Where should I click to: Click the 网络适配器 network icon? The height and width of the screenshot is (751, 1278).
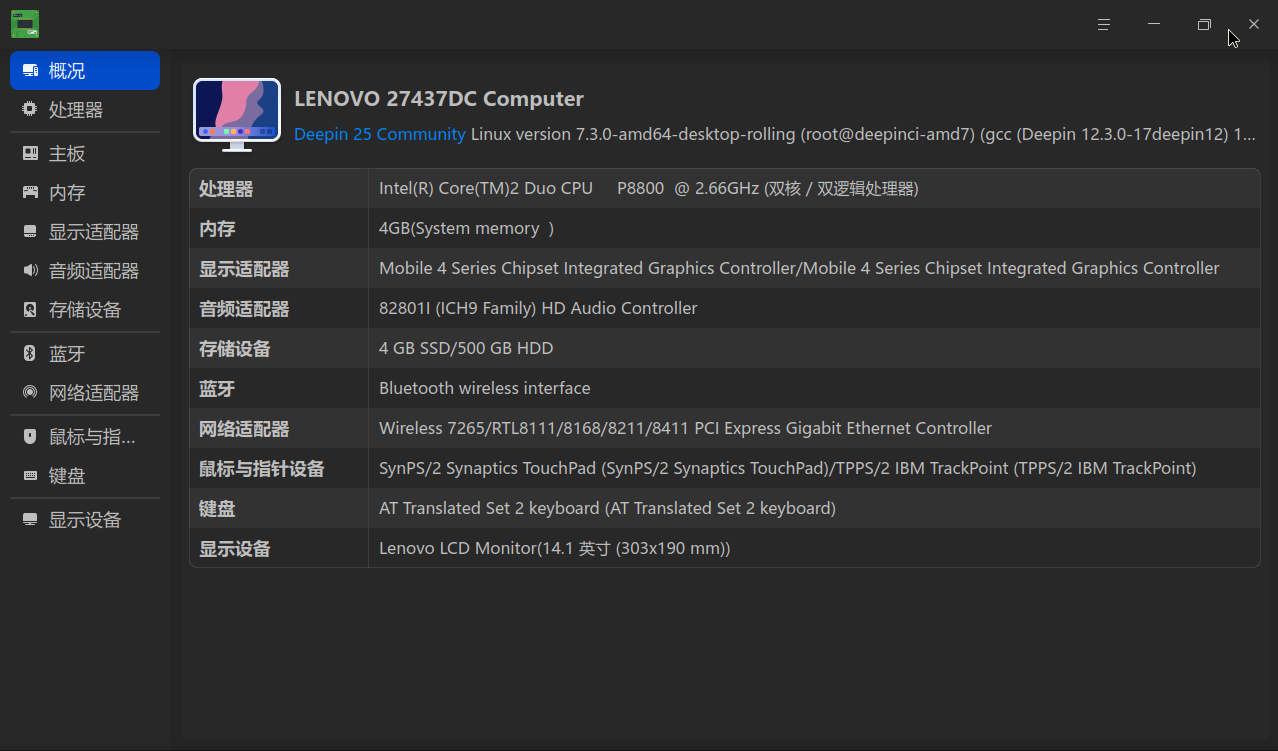pyautogui.click(x=30, y=393)
